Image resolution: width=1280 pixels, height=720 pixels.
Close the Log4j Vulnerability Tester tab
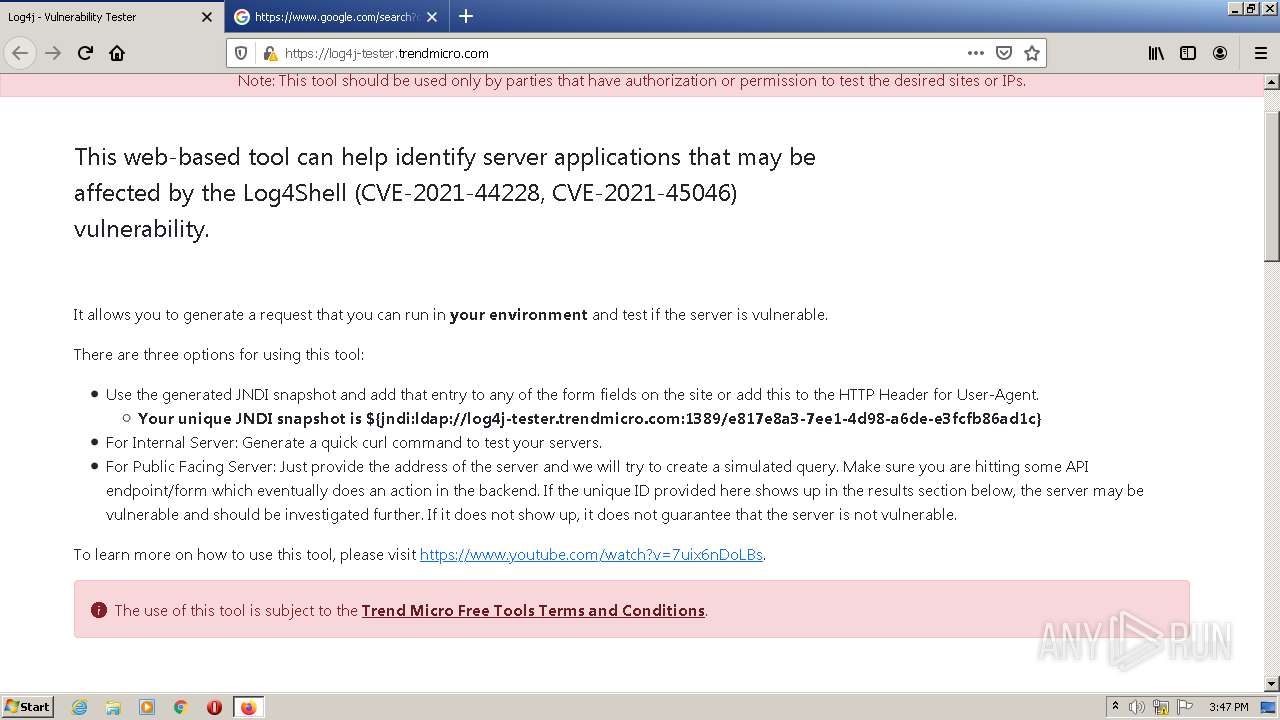[207, 17]
